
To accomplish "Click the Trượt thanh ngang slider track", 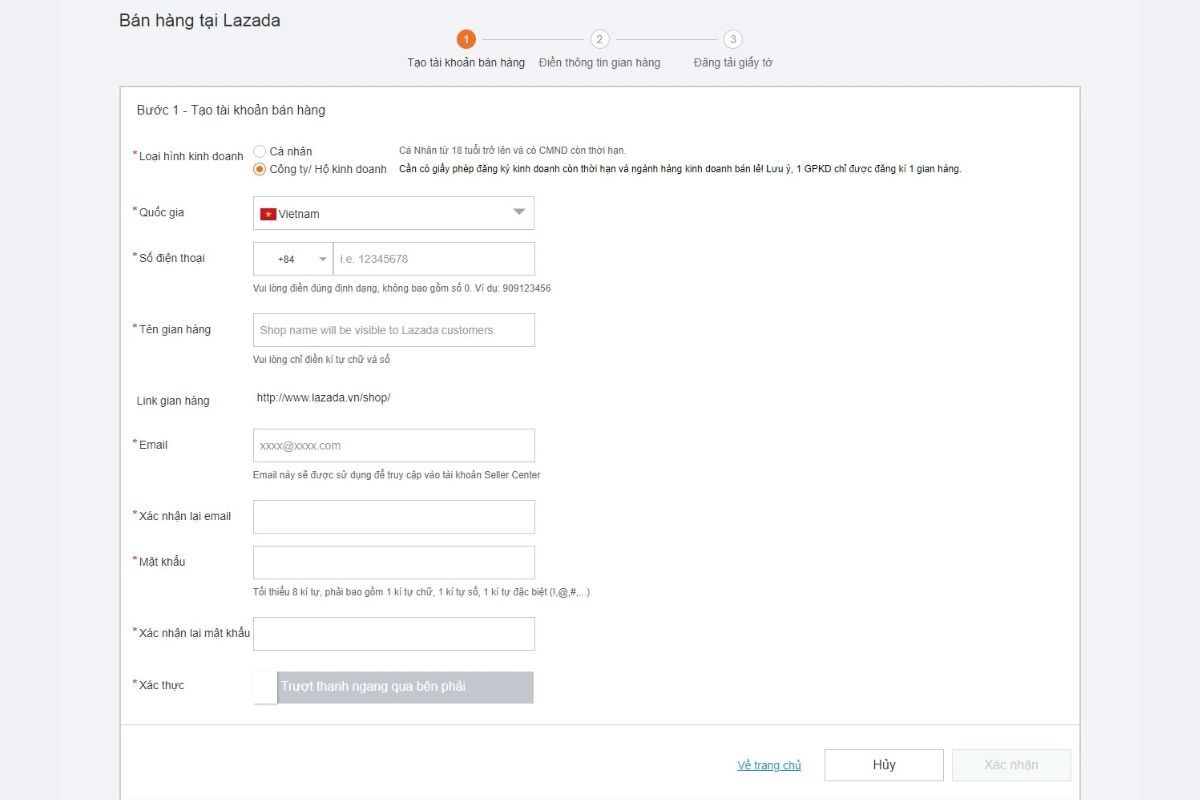I will (405, 687).
